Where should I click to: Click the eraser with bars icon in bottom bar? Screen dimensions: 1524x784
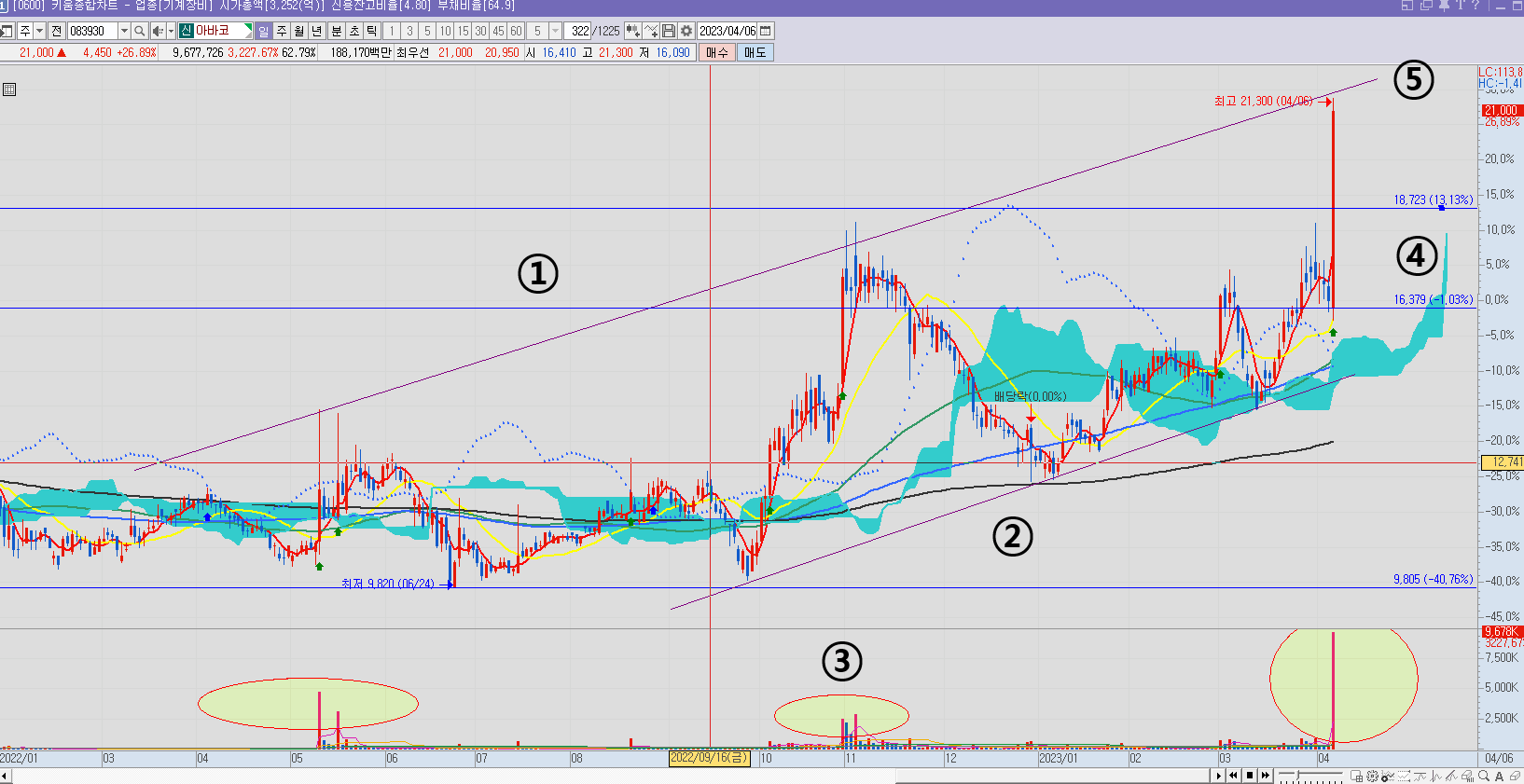pos(1468,776)
